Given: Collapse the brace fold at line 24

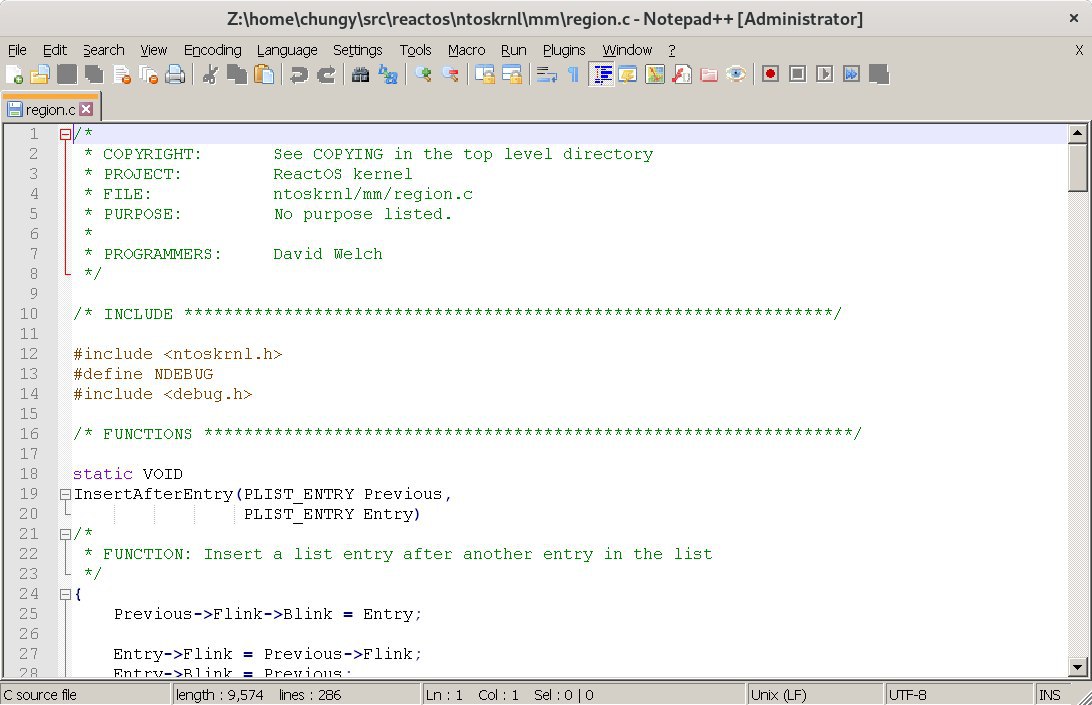Looking at the screenshot, I should point(65,595).
